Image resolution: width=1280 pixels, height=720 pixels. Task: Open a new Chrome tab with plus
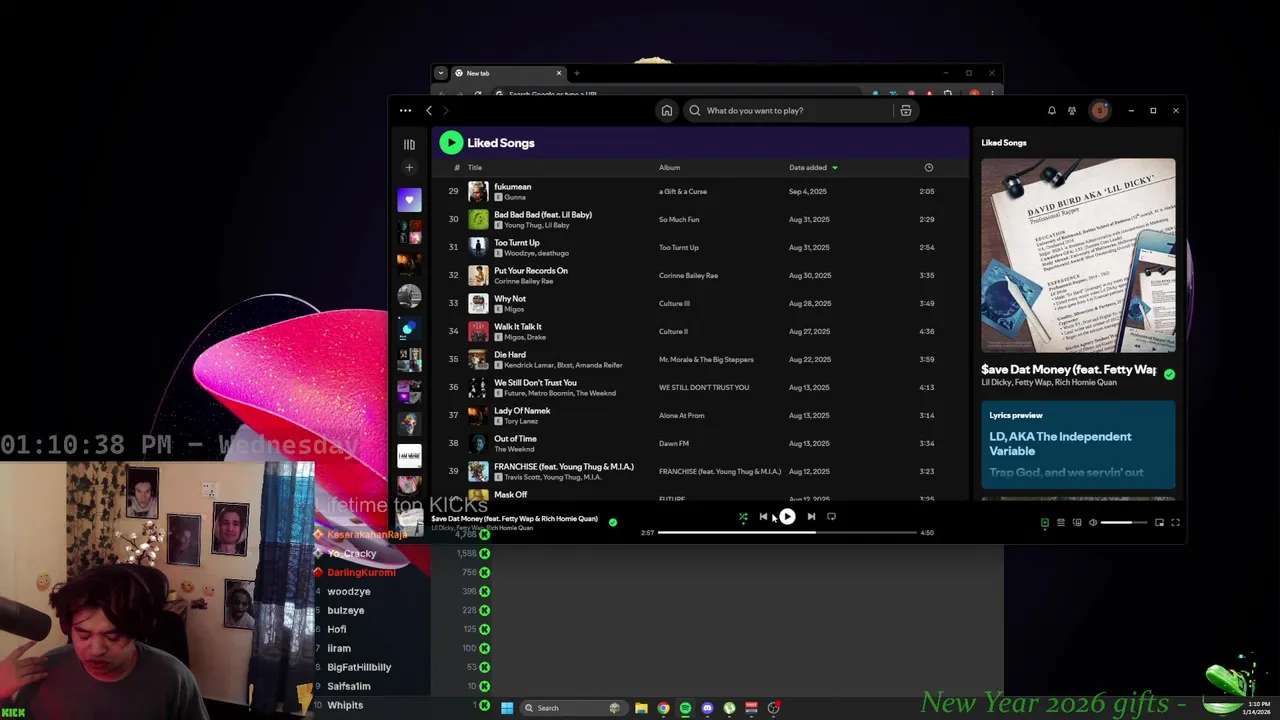click(576, 73)
